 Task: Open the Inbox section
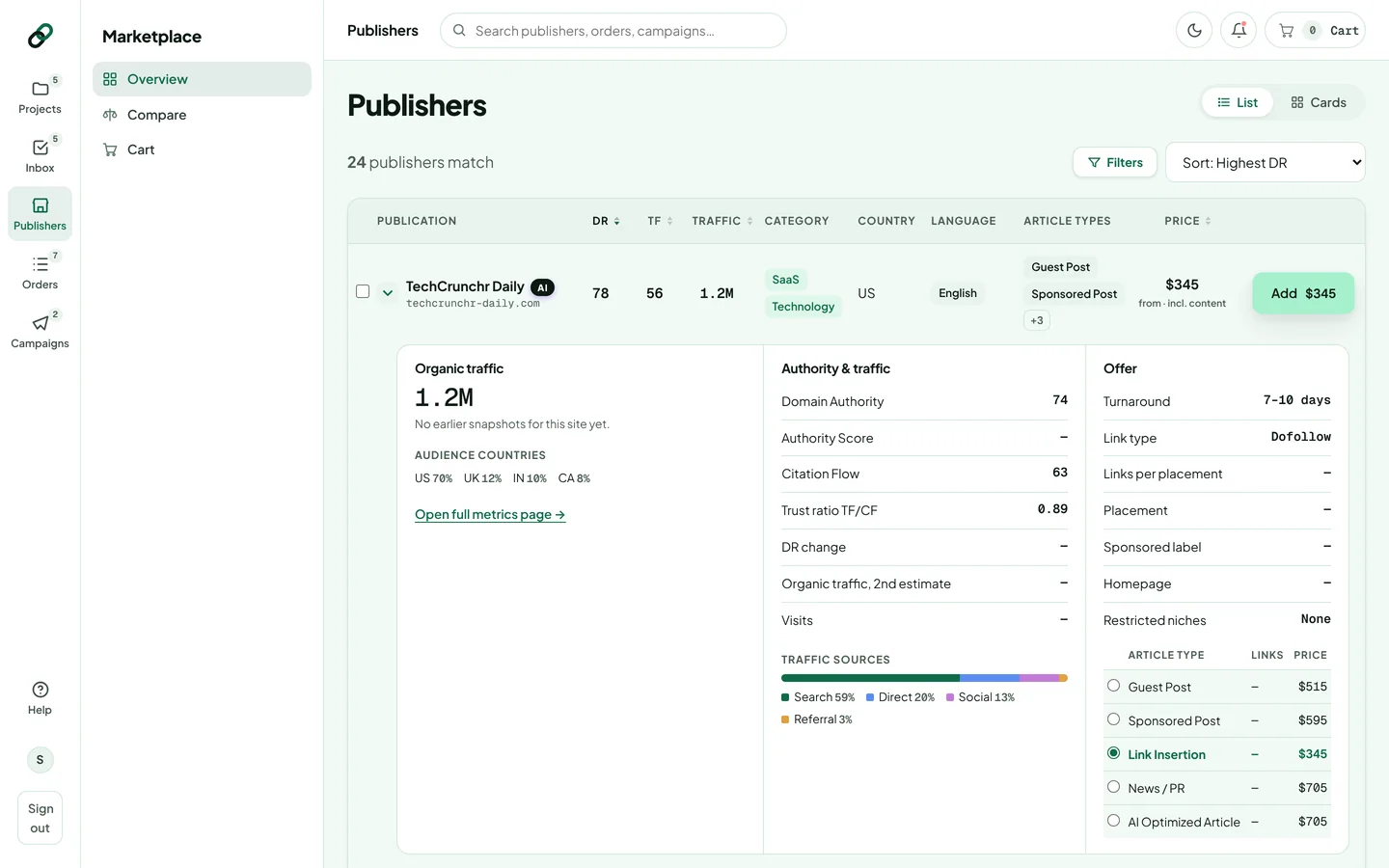pyautogui.click(x=40, y=155)
